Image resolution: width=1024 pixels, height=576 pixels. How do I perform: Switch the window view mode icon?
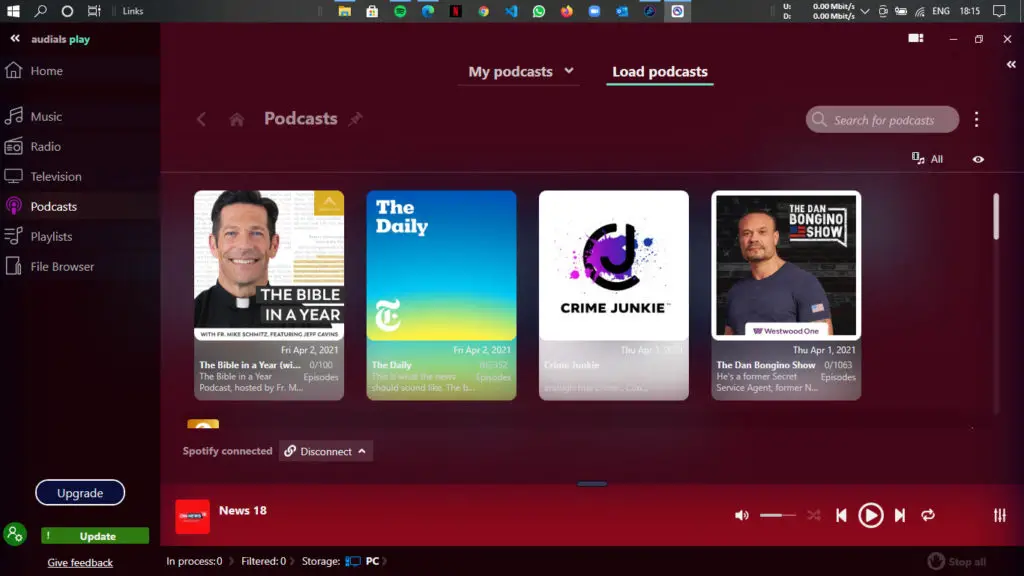916,39
